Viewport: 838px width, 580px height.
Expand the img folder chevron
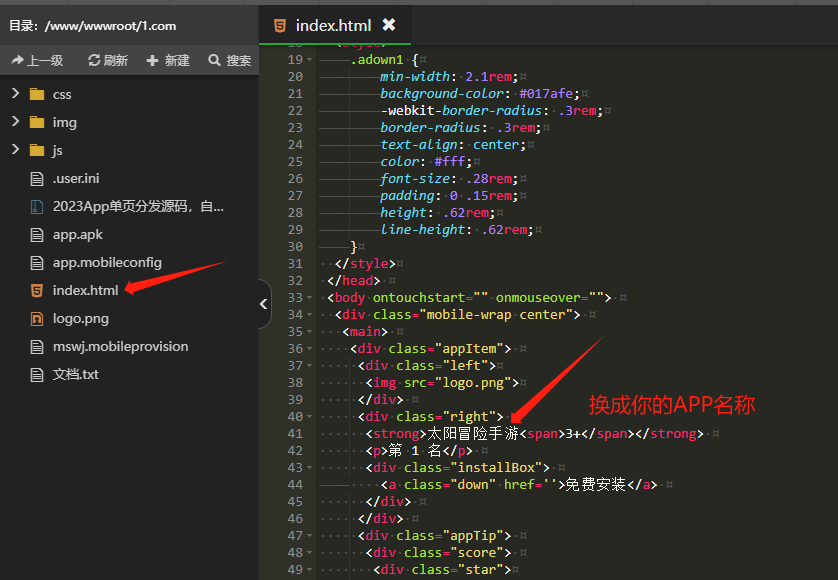[x=15, y=121]
